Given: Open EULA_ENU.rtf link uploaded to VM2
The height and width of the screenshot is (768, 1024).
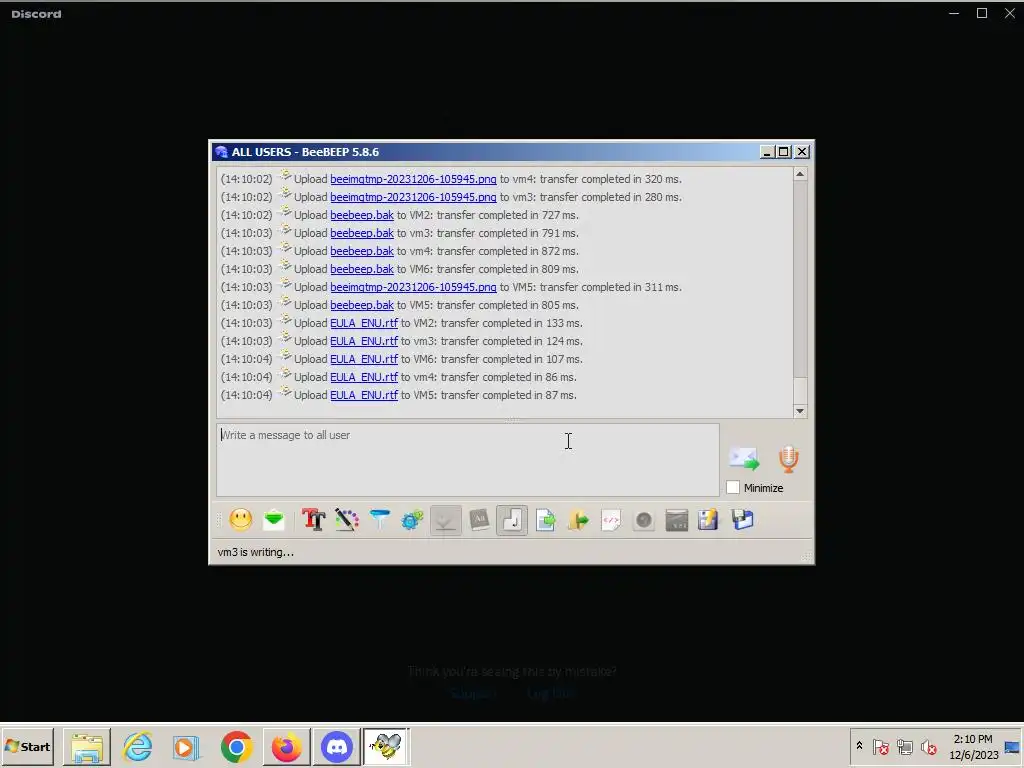Looking at the screenshot, I should pyautogui.click(x=364, y=323).
